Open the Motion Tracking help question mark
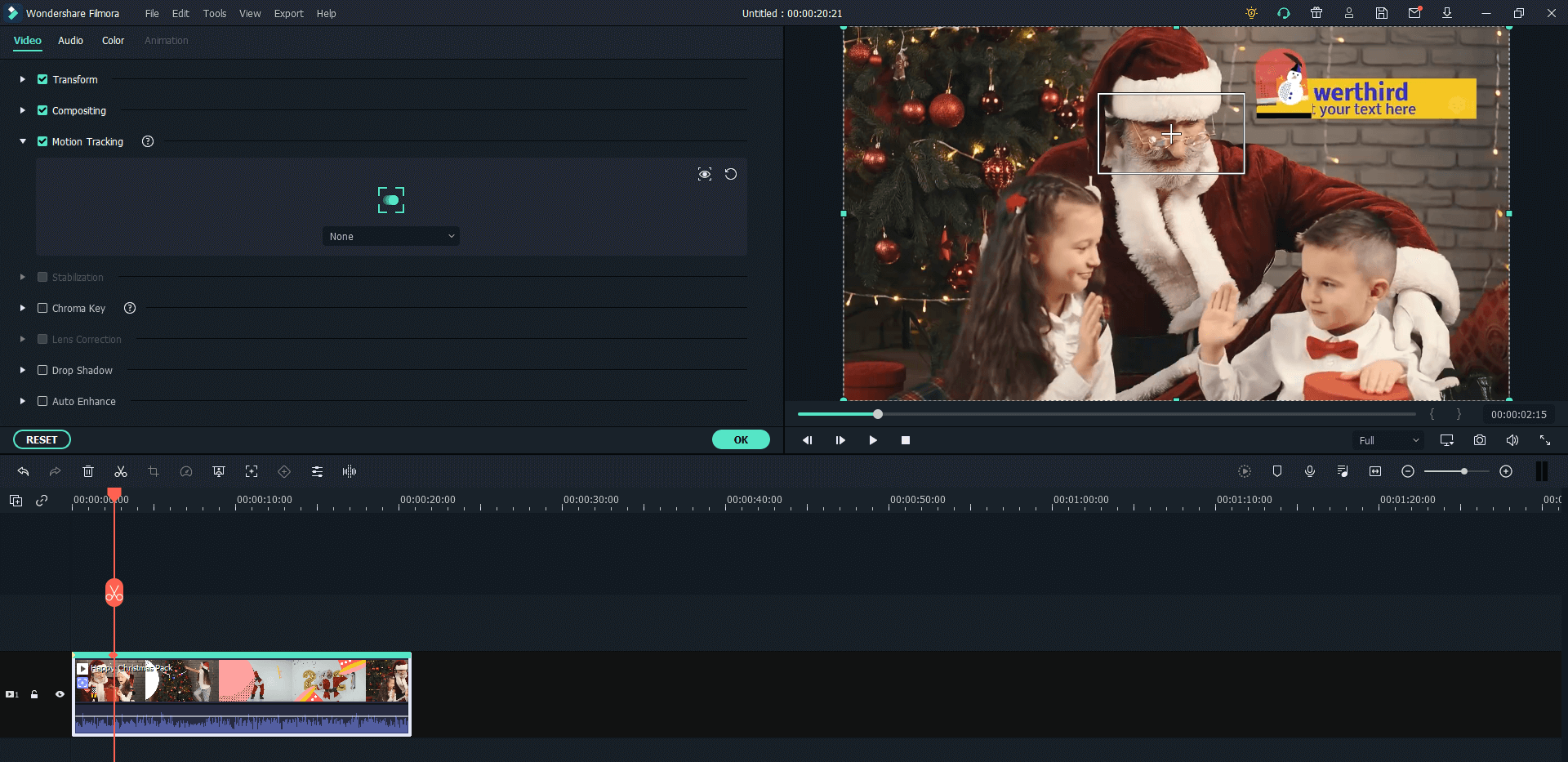Screen dimensions: 1568x762 click(148, 141)
